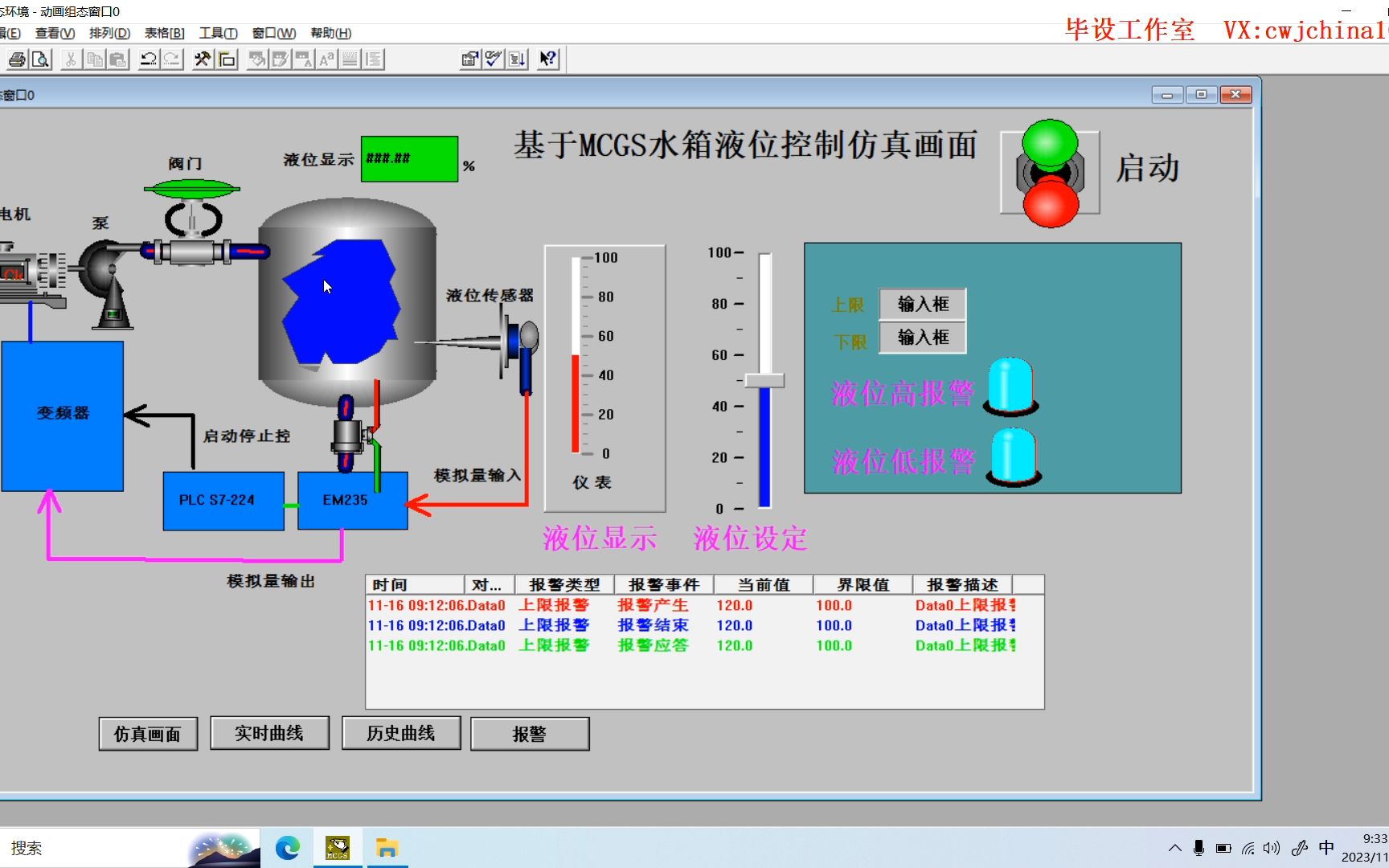
Task: Toggle the 液位高报警 indicator lamp
Action: pos(1010,387)
